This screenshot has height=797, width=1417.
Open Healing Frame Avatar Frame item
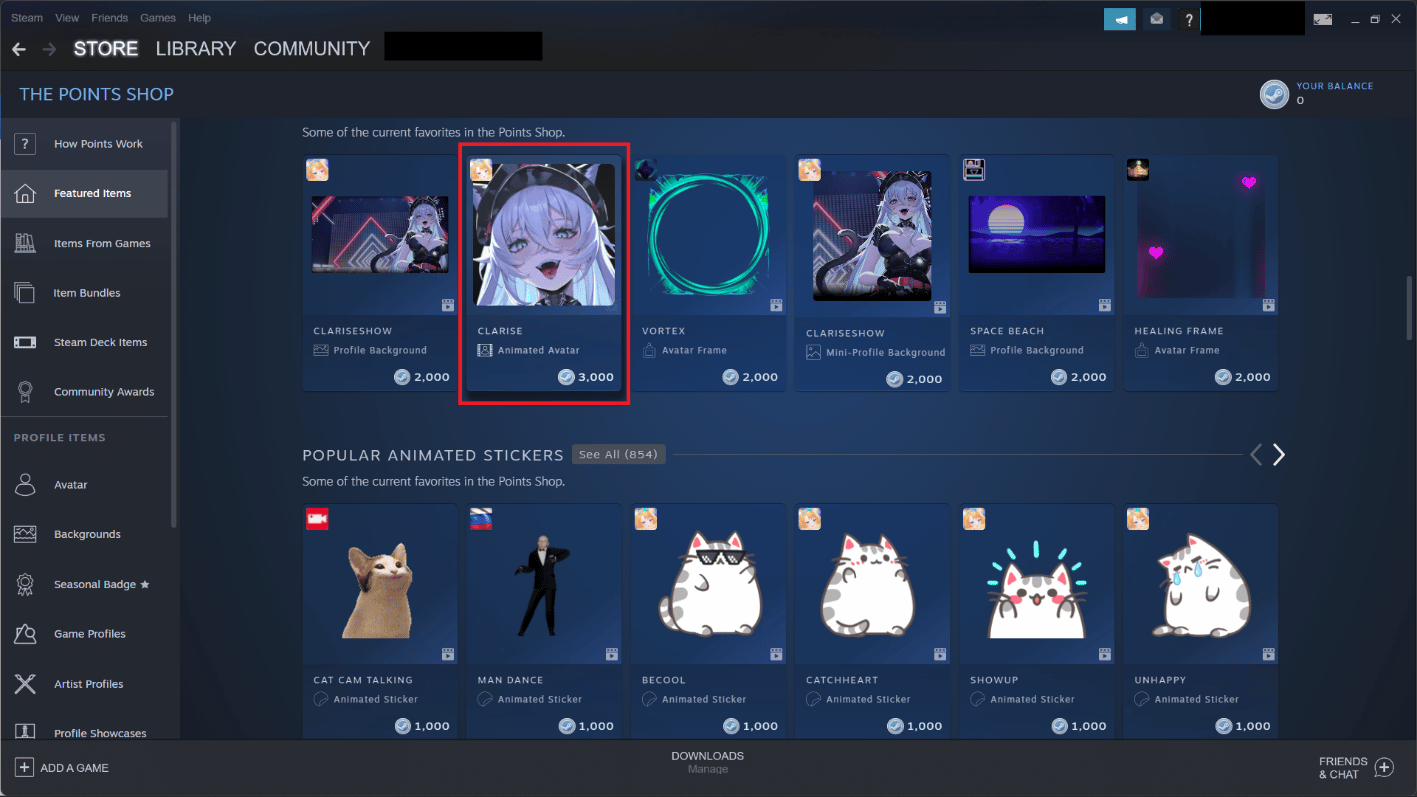click(1200, 273)
